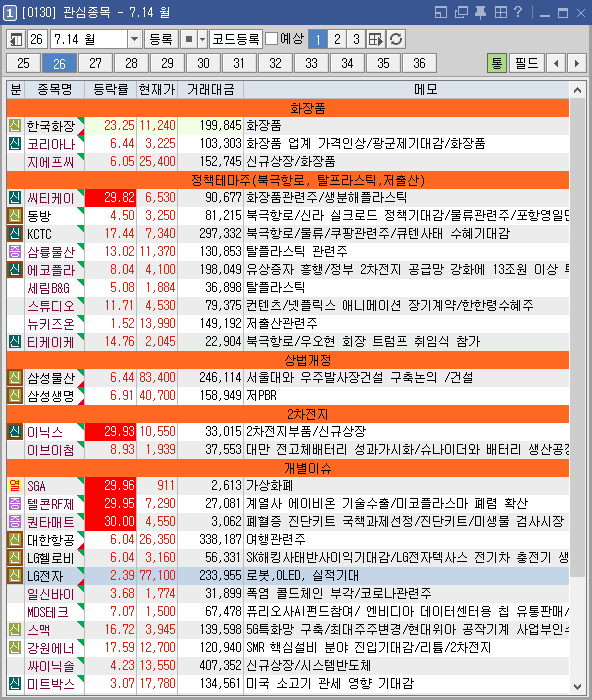Switch to group tab 30
592x700 pixels.
203,63
